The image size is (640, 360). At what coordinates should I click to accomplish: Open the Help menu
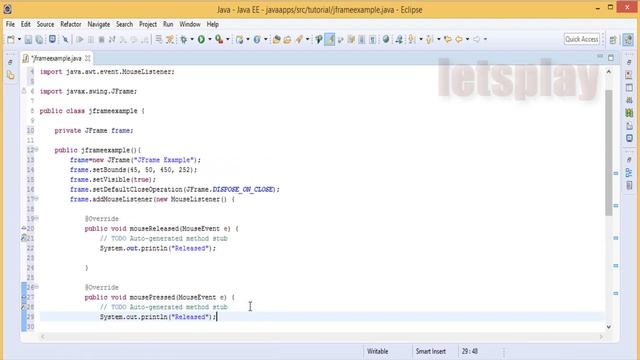[213, 24]
